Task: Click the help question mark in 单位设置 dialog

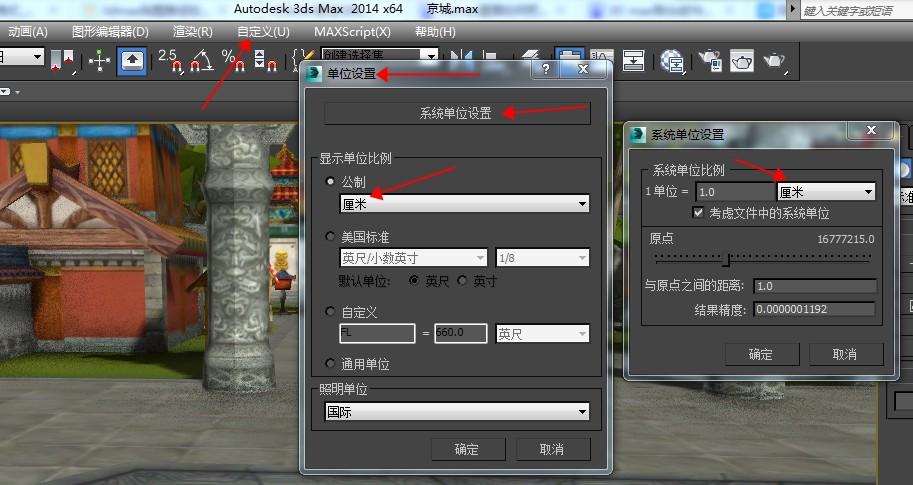Action: [x=546, y=69]
